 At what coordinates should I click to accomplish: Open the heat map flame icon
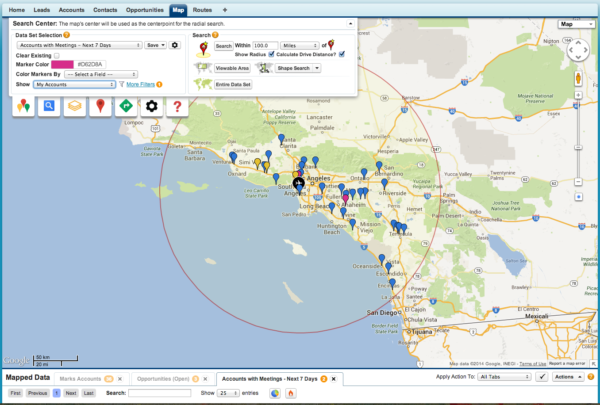coord(290,393)
